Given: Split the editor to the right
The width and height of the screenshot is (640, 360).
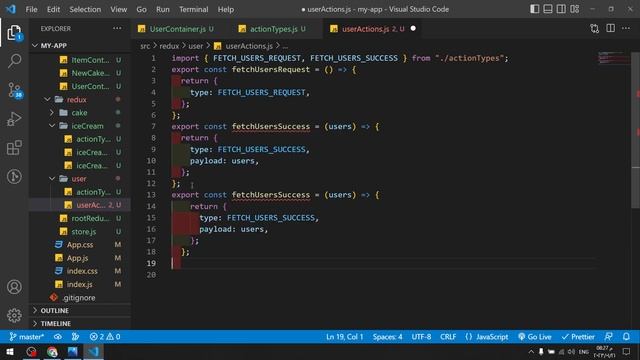Looking at the screenshot, I should pos(610,29).
